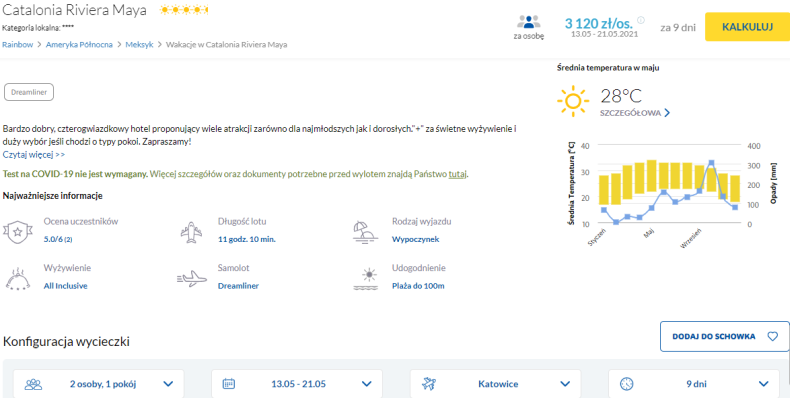Click the sunny weather icon

[573, 101]
